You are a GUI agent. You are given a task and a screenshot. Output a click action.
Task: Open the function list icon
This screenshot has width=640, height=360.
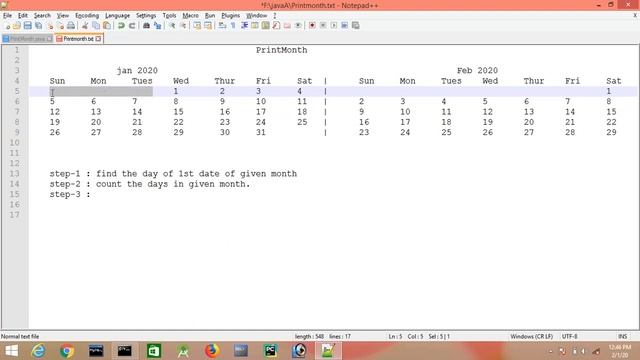coord(276,26)
